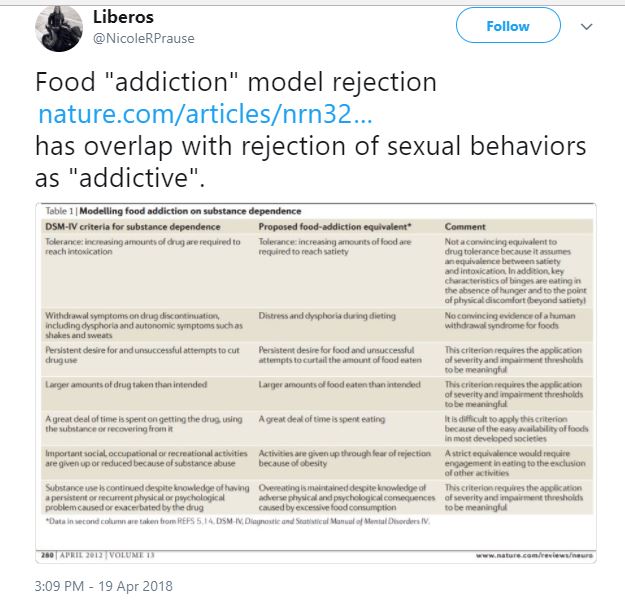Click the 3:09 PM - 19 Apr 2018 timestamp
625x608 pixels.
[104, 585]
